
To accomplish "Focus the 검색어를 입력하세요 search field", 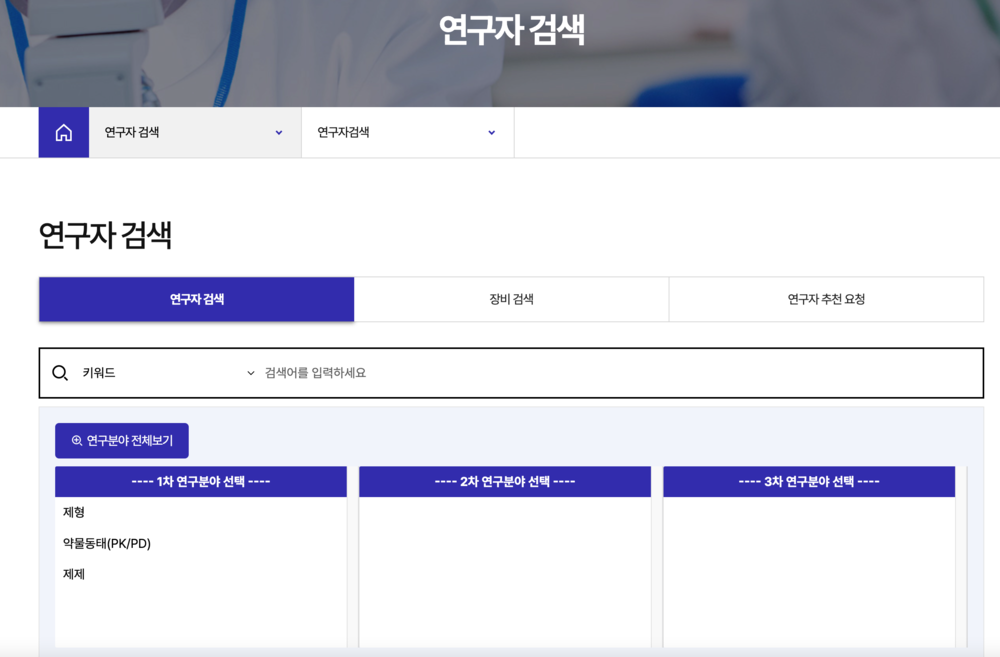I will click(x=615, y=373).
